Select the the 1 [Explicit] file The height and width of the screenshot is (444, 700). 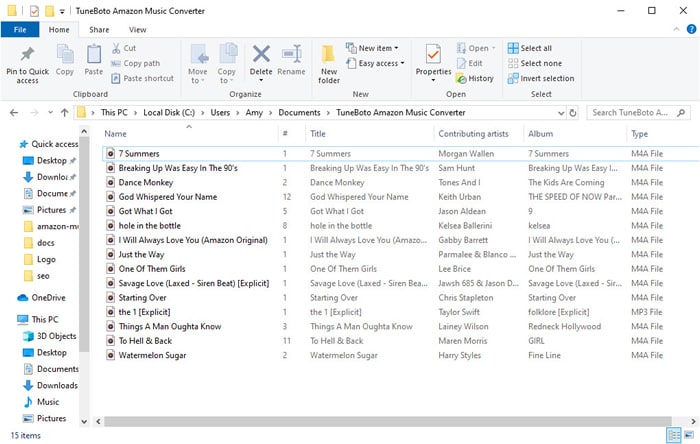144,312
